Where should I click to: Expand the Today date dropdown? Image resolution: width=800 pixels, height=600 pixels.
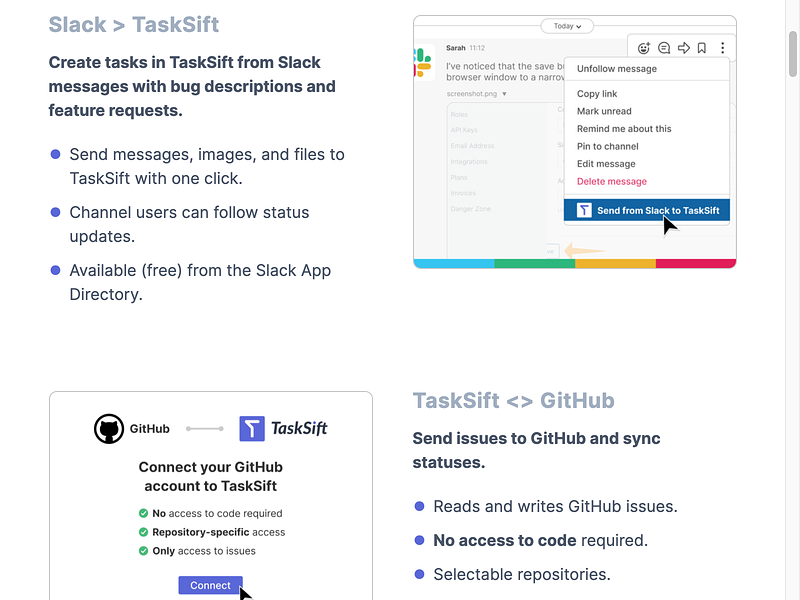(567, 26)
